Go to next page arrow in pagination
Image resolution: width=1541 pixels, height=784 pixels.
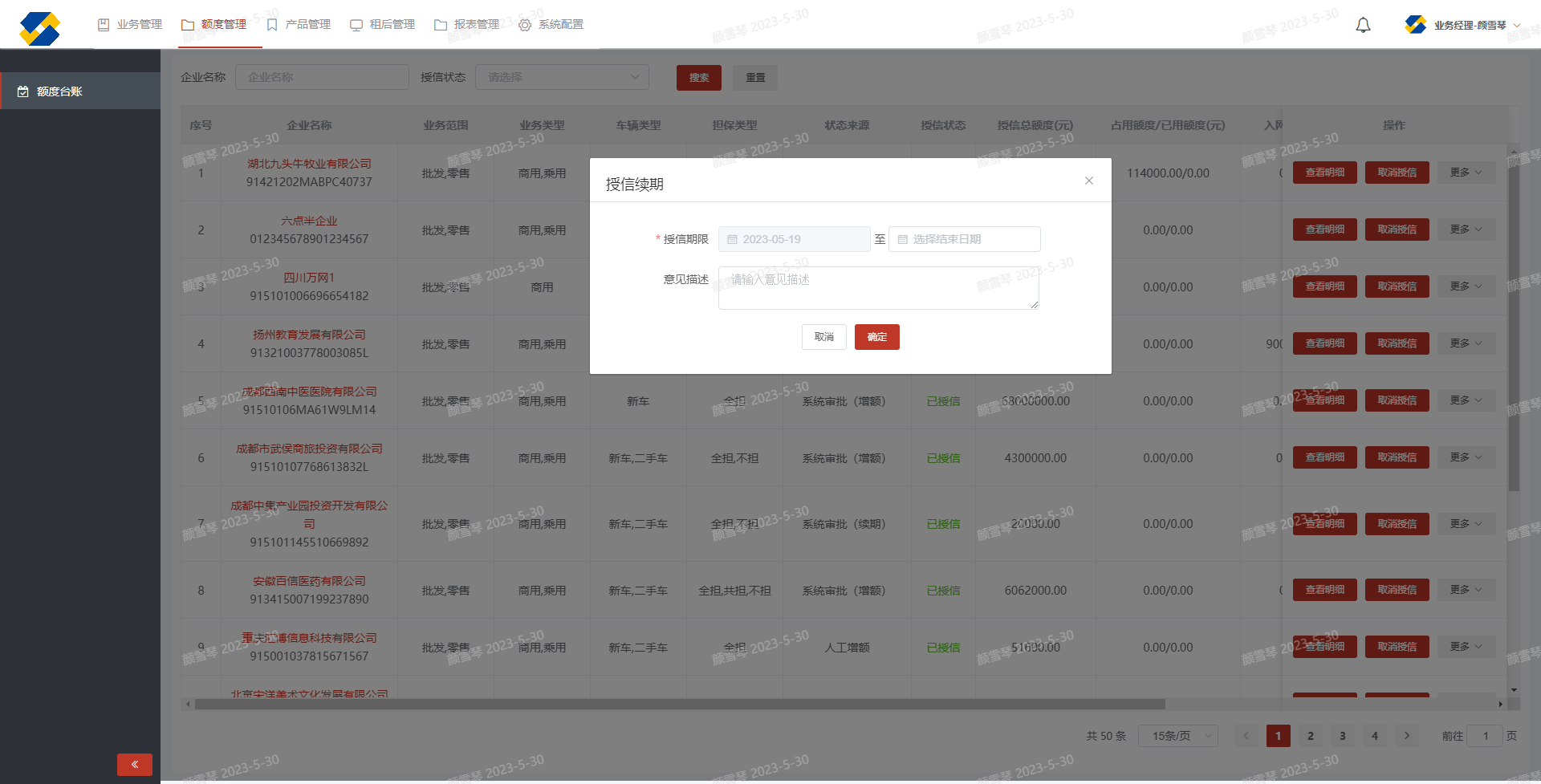point(1406,735)
